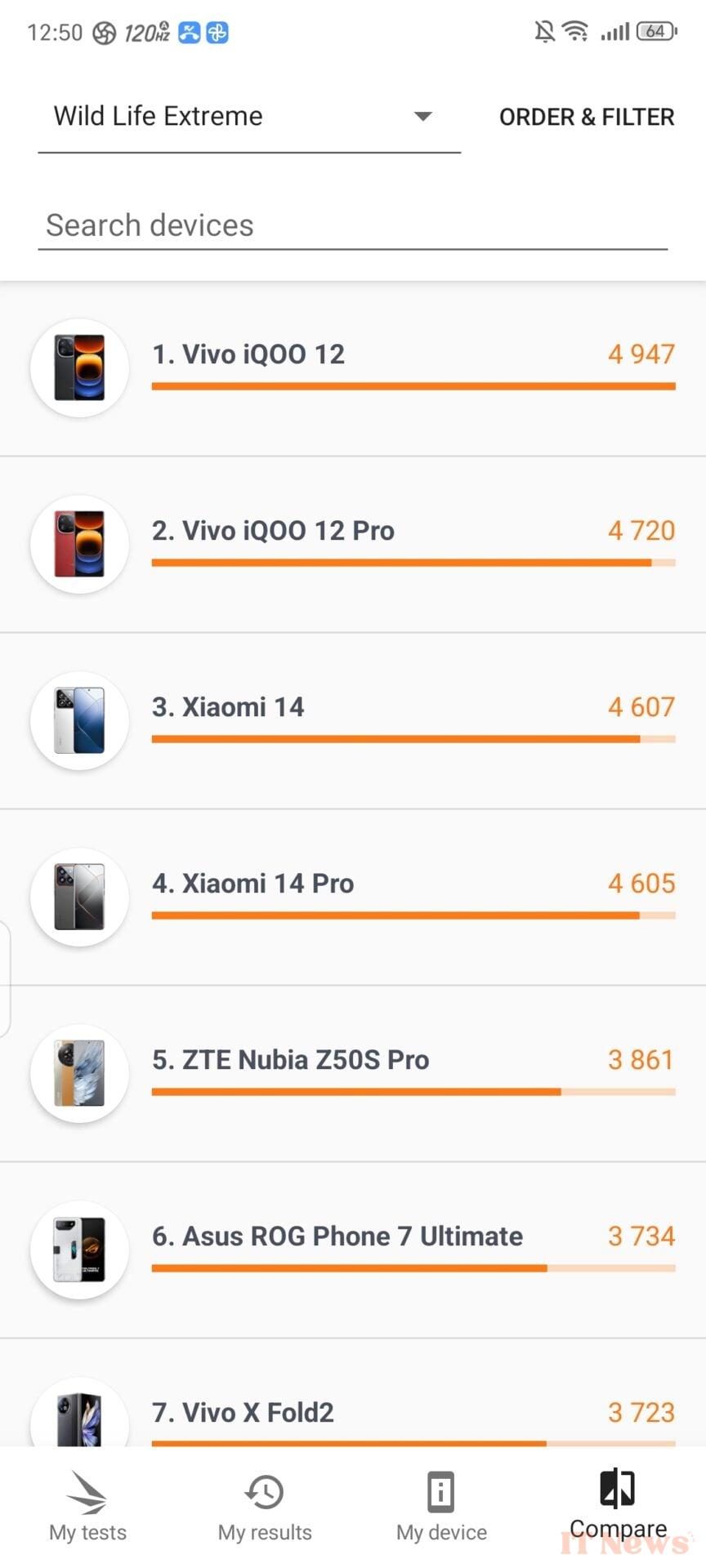Tap the battery indicator icon
Viewport: 706px width, 1568px height.
[656, 32]
